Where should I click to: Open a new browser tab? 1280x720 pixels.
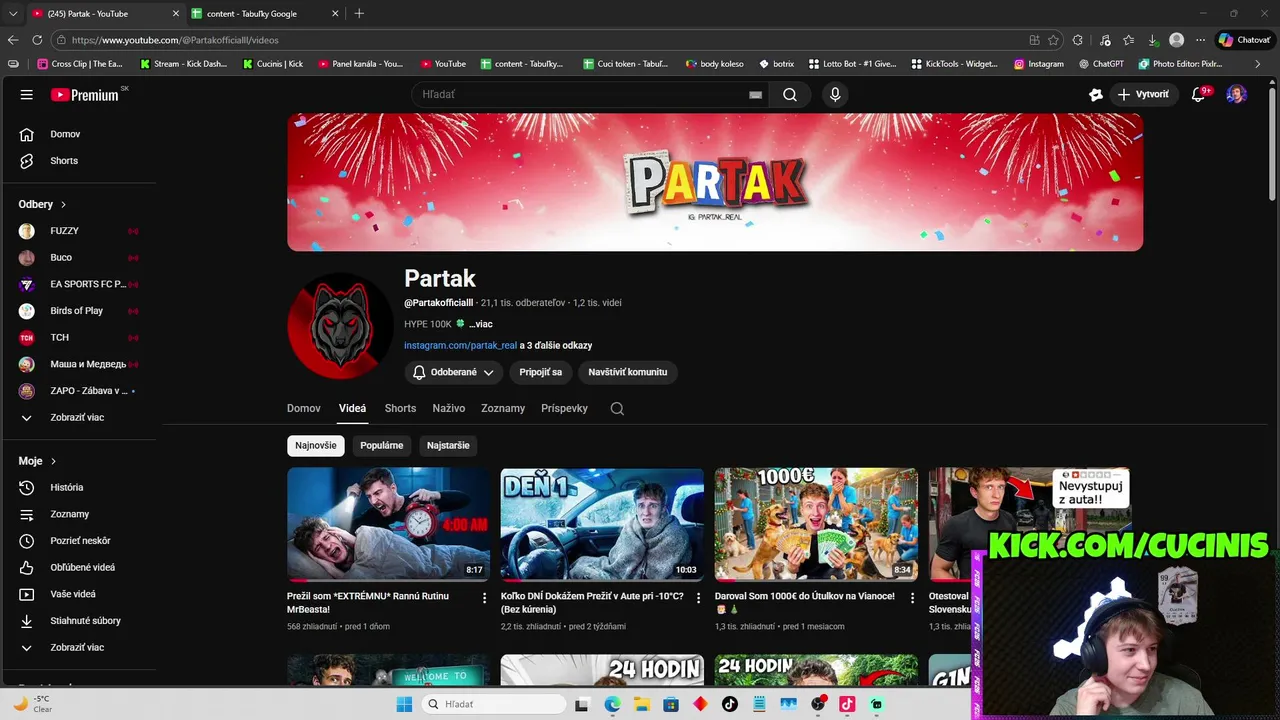point(359,14)
